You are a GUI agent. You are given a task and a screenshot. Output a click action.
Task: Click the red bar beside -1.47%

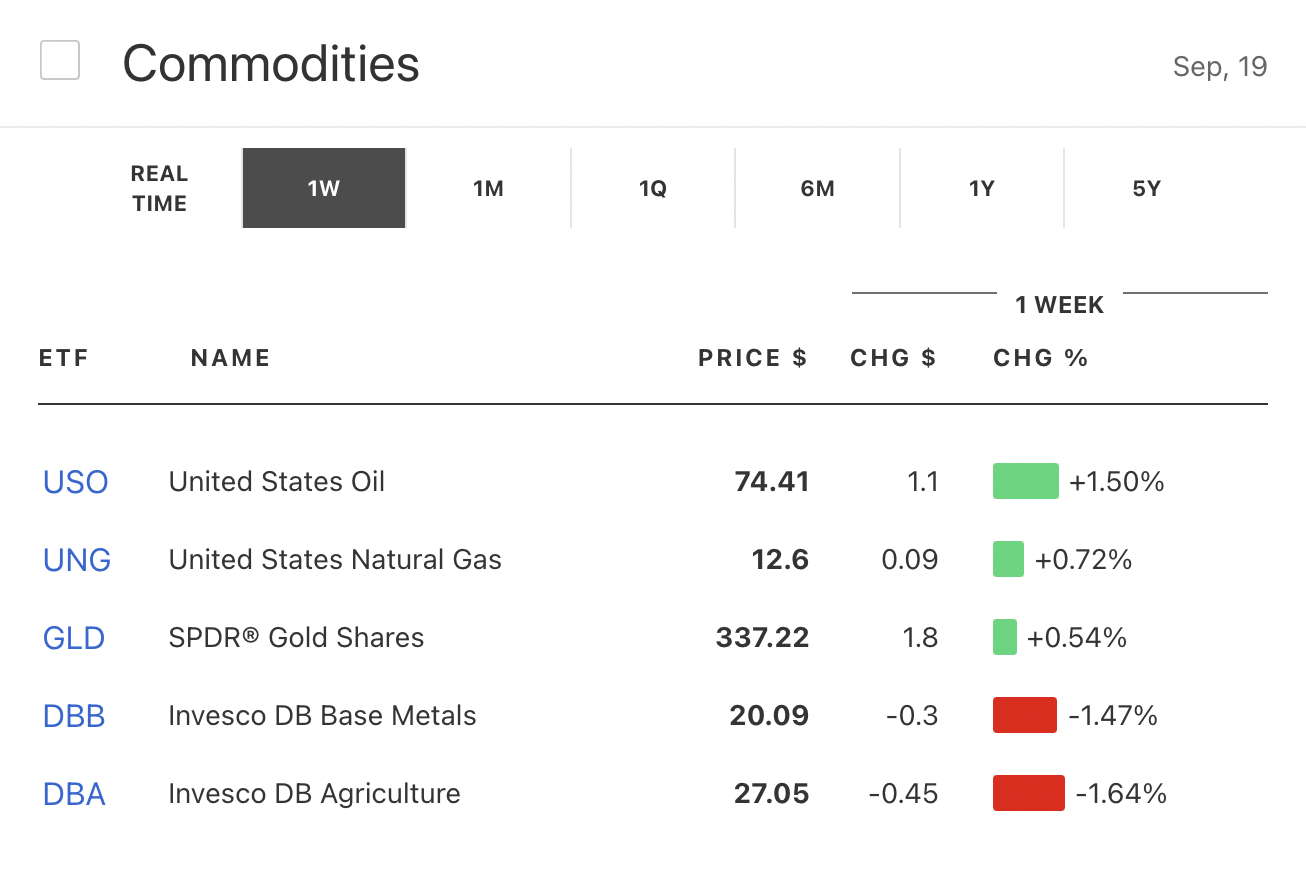(1024, 715)
